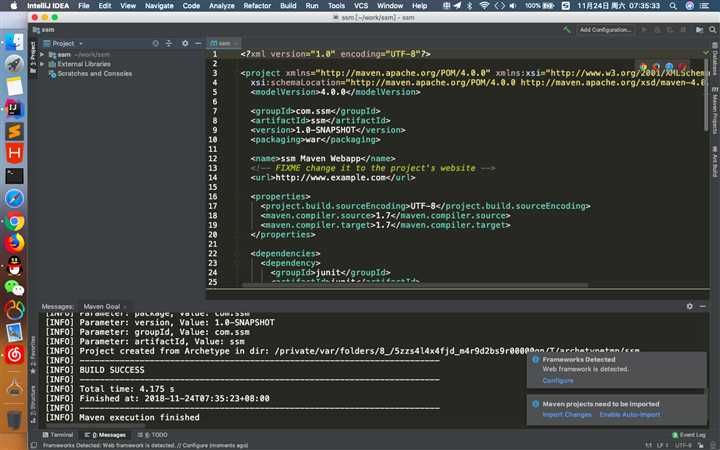Screen dimensions: 720x450
Task: Open Project panel settings gear
Action: (185, 43)
